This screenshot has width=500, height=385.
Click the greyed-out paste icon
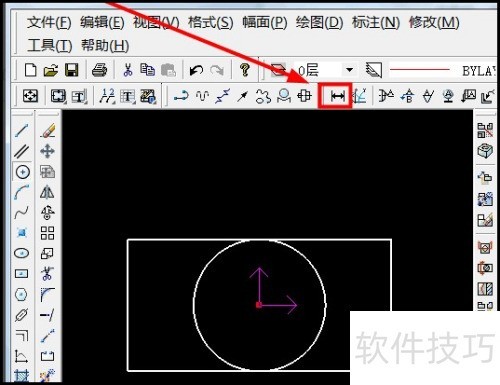tap(168, 70)
